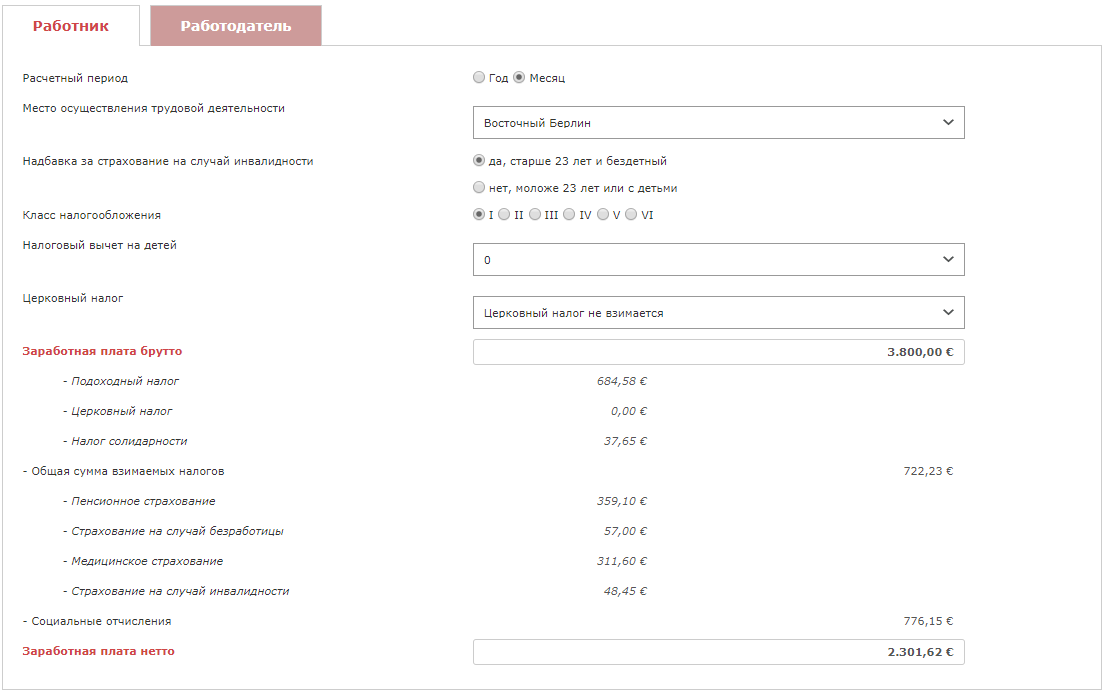Select tax class IV
The height and width of the screenshot is (692, 1103).
[x=569, y=214]
